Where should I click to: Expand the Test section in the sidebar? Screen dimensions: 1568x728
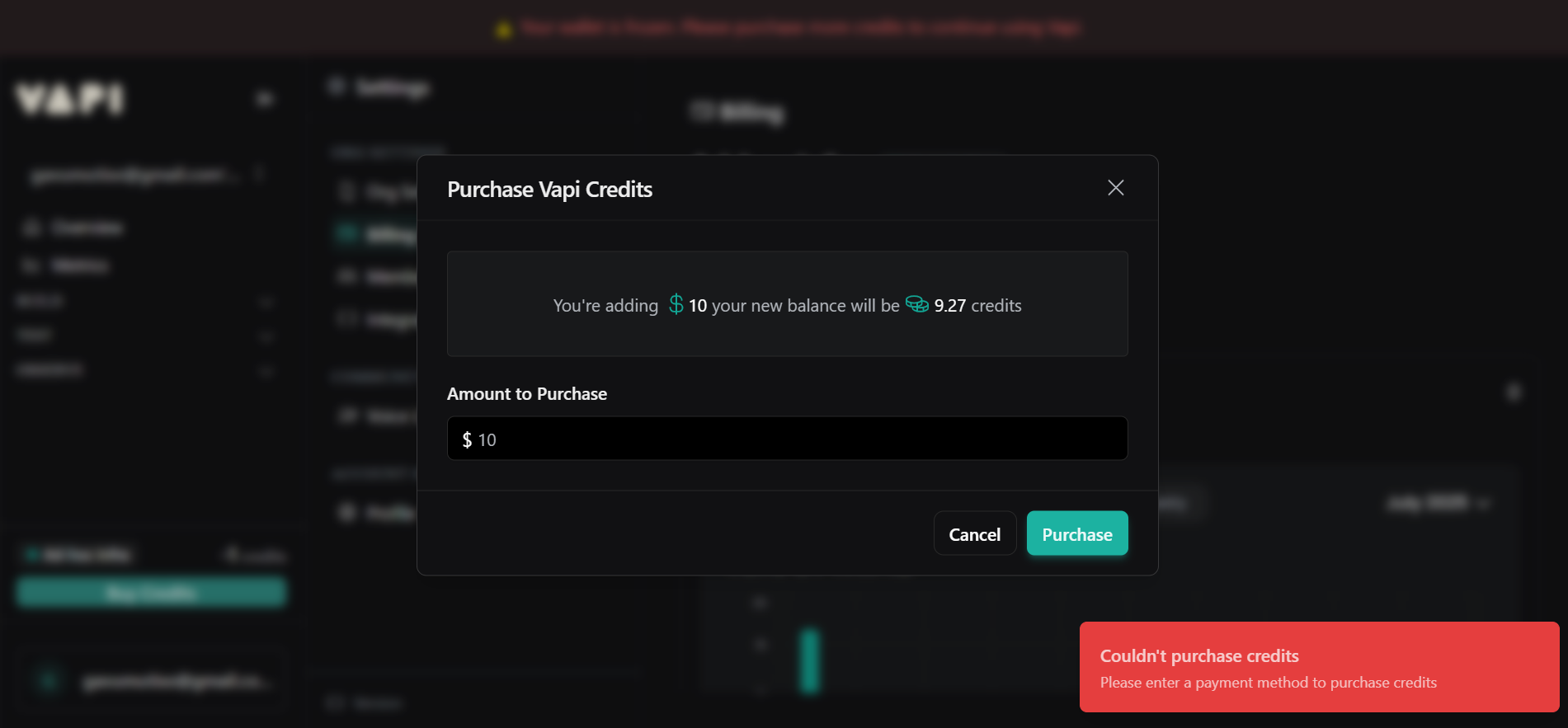pos(265,336)
